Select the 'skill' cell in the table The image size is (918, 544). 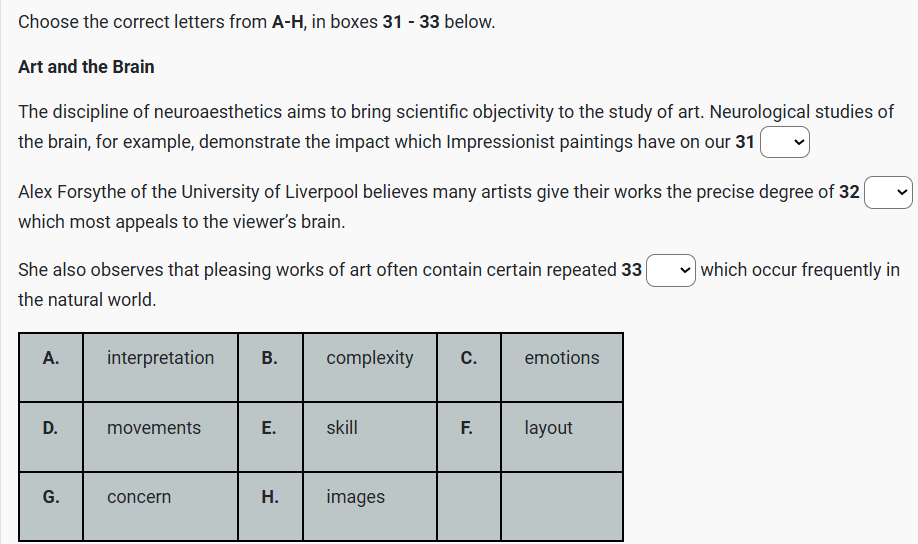341,428
